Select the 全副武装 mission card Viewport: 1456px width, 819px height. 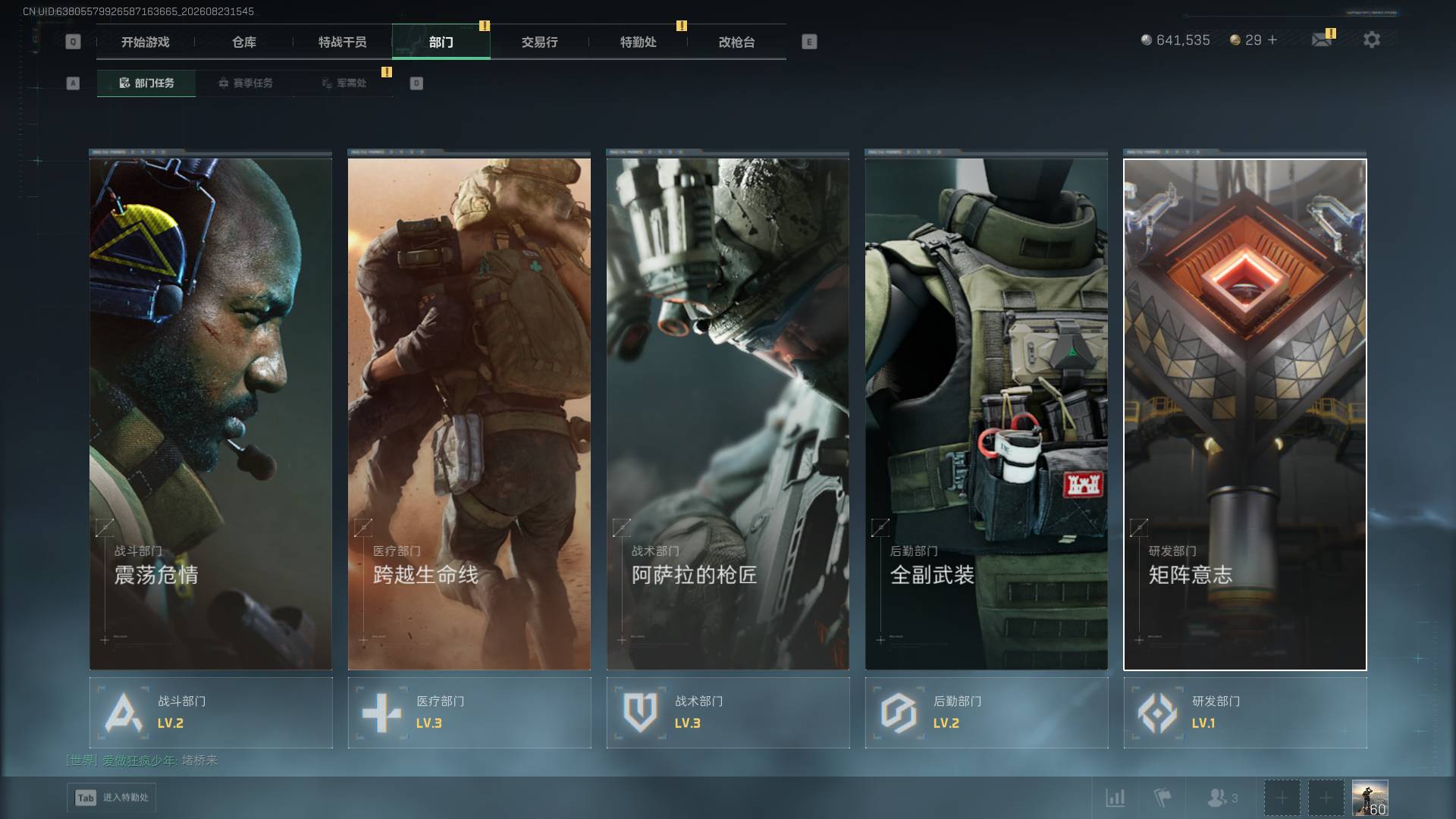(x=987, y=414)
